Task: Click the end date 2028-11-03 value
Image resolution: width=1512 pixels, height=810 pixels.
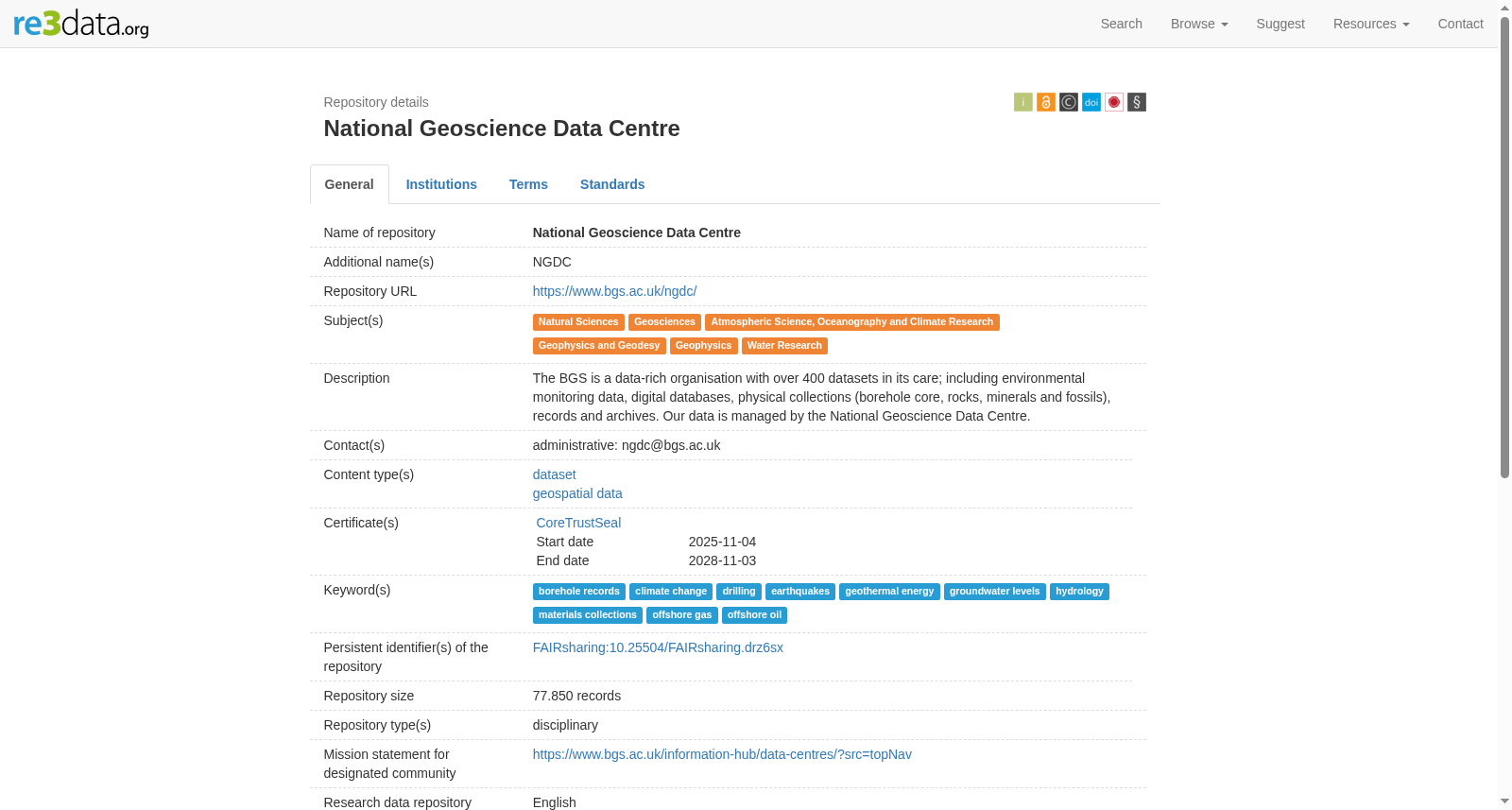Action: 722,560
